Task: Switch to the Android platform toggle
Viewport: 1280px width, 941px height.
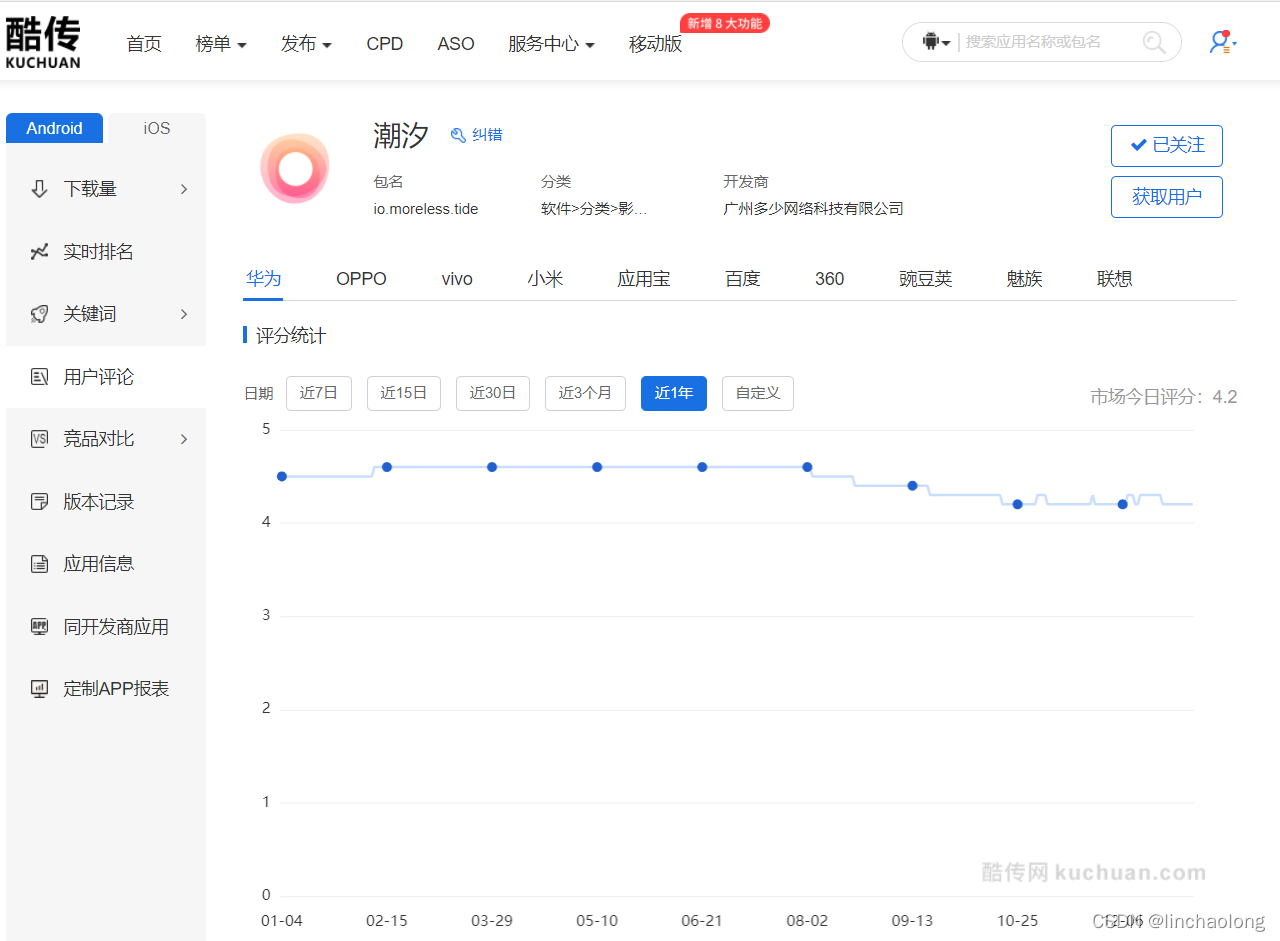Action: 54,128
